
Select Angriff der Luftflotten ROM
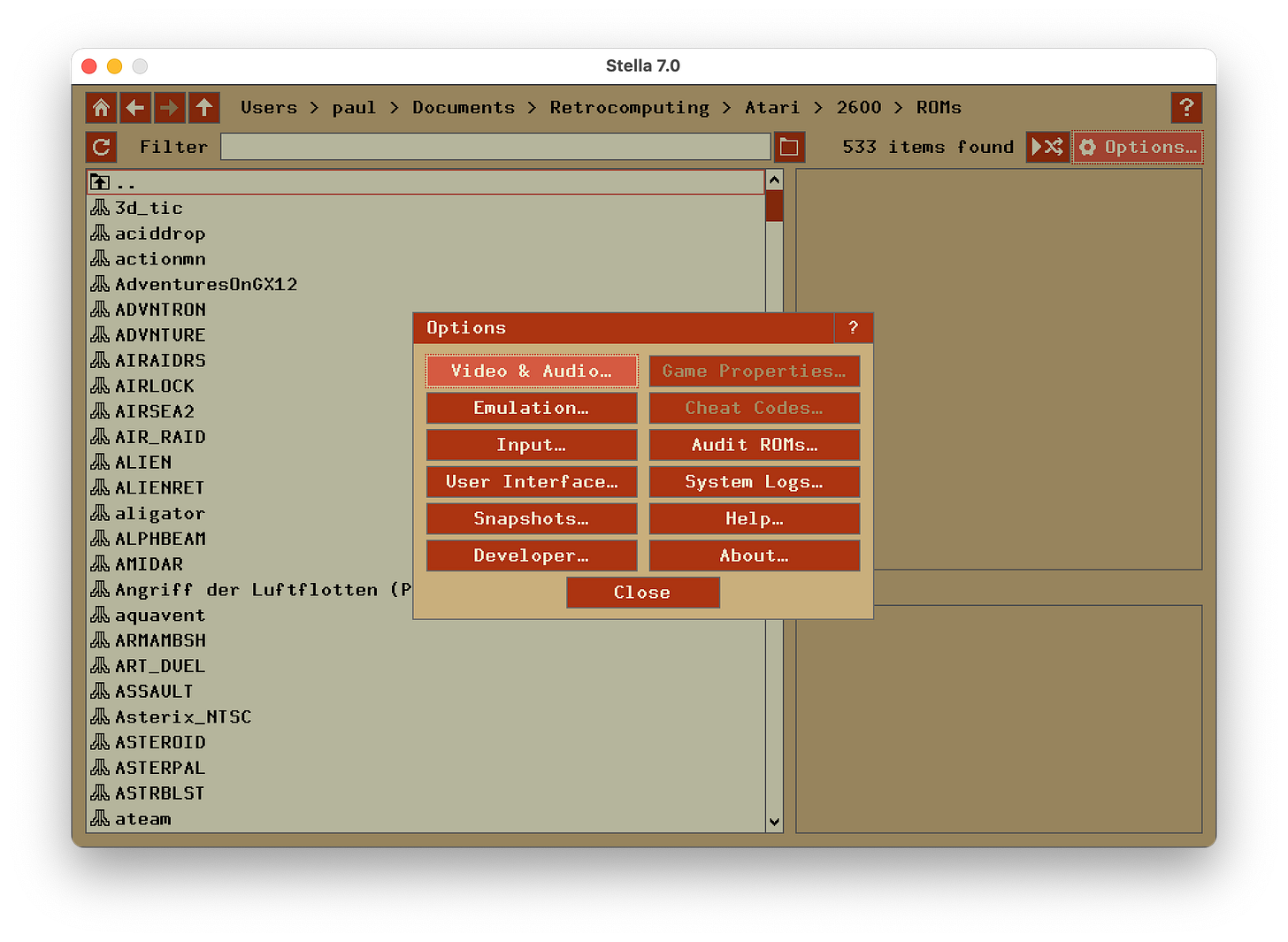pyautogui.click(x=249, y=590)
